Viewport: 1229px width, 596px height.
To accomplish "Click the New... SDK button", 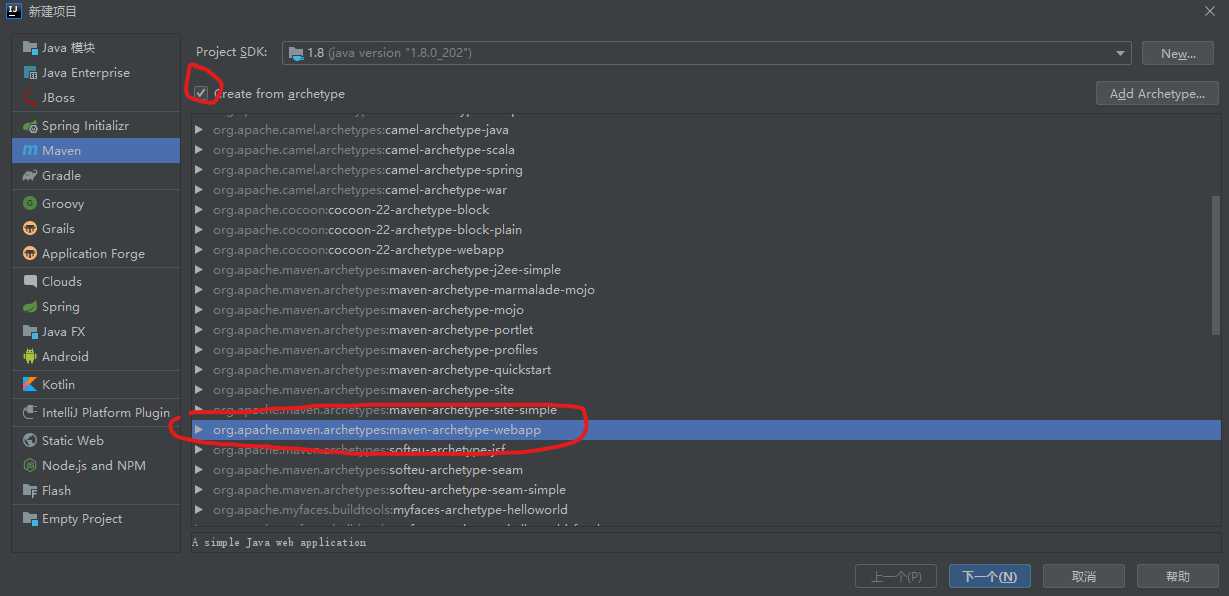I will [x=1178, y=53].
